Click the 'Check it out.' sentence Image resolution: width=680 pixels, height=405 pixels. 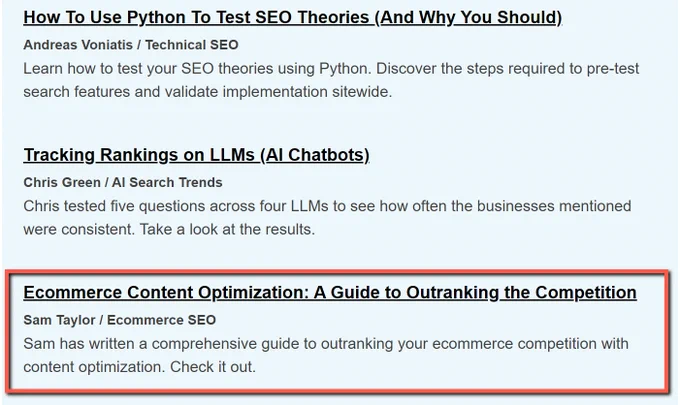(213, 367)
